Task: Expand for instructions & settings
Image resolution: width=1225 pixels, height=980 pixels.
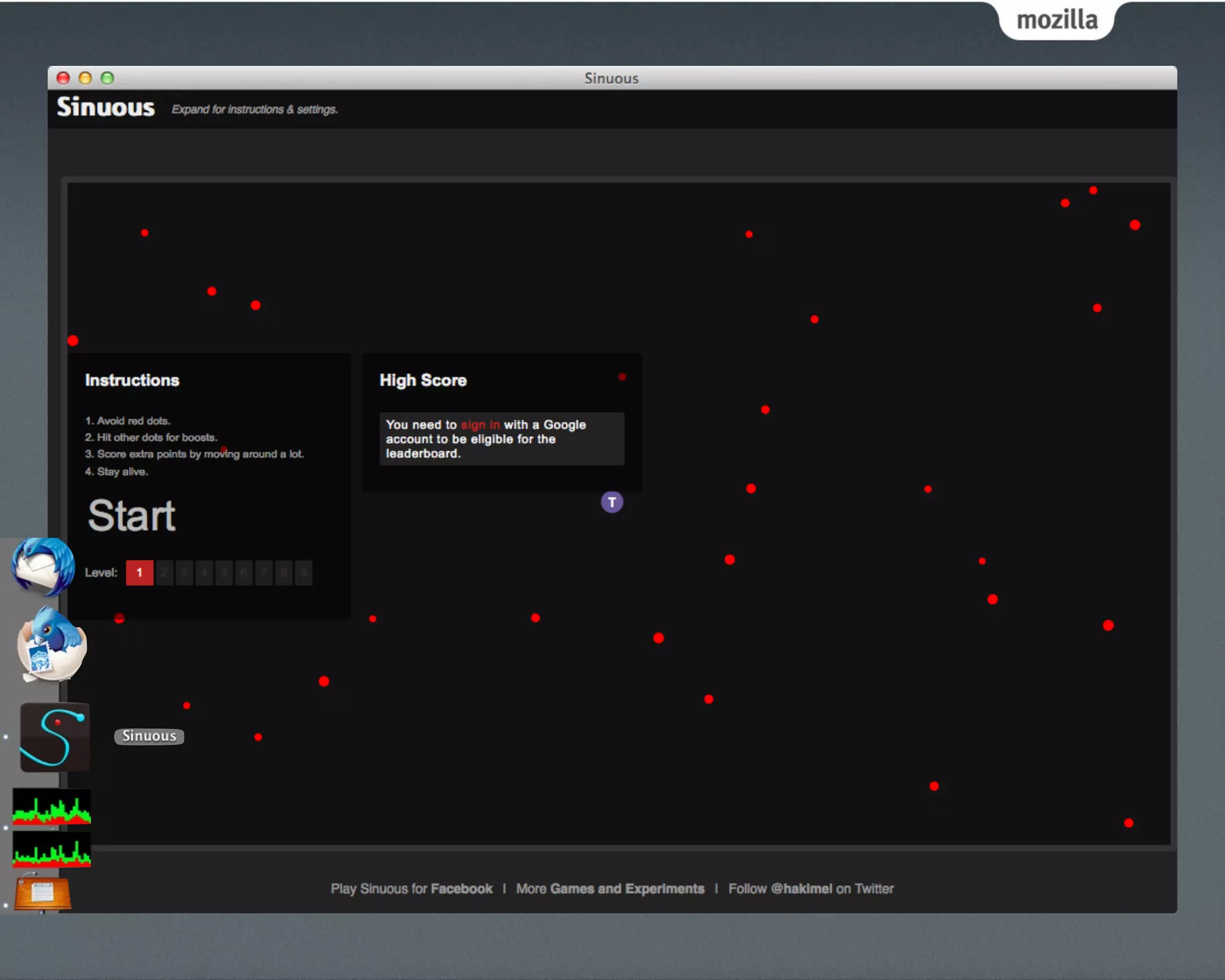Action: tap(255, 109)
